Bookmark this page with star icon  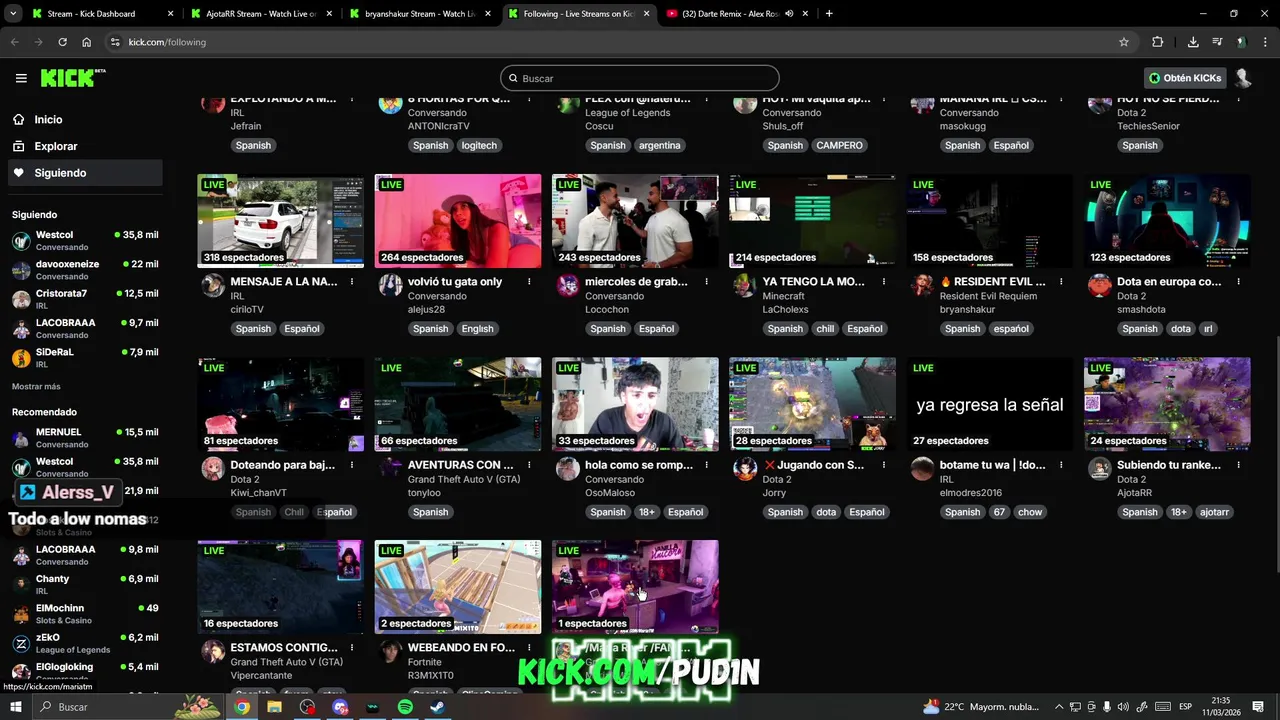1124,42
